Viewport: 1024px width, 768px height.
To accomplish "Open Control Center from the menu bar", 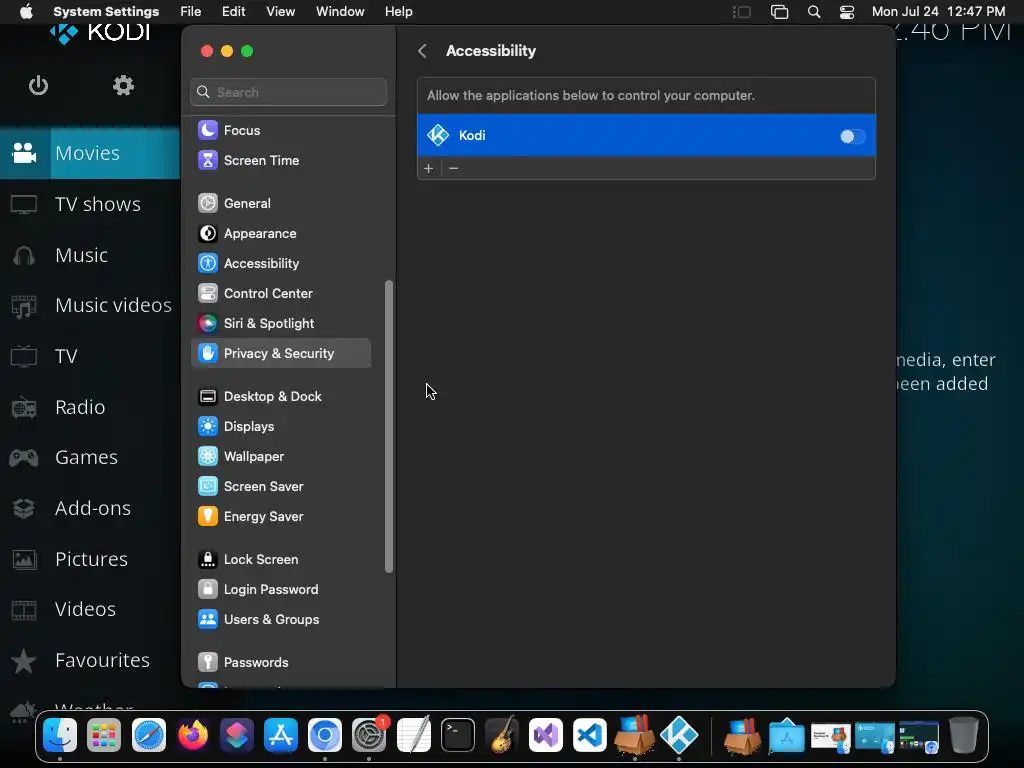I will [x=847, y=12].
